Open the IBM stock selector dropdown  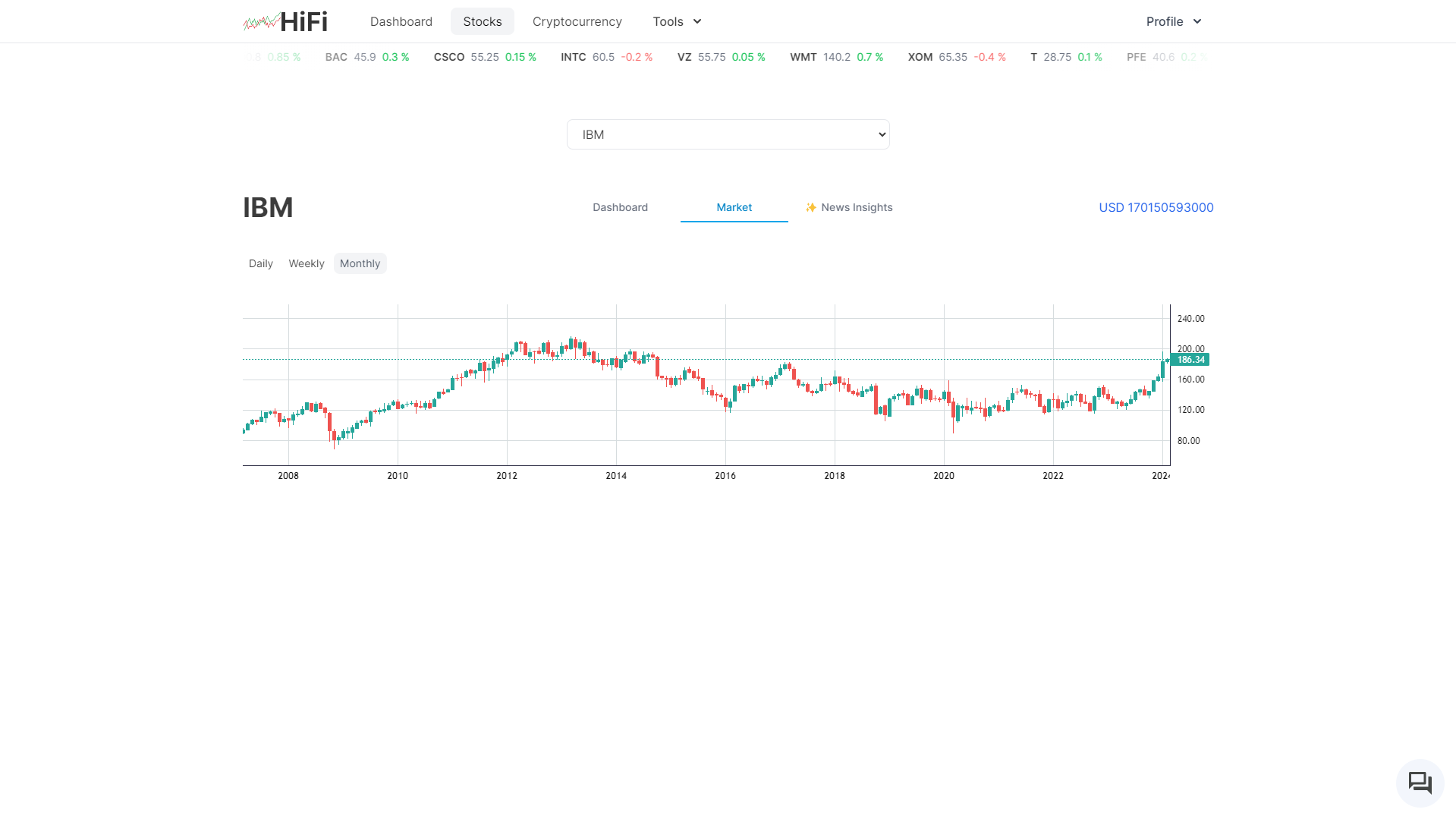[728, 134]
